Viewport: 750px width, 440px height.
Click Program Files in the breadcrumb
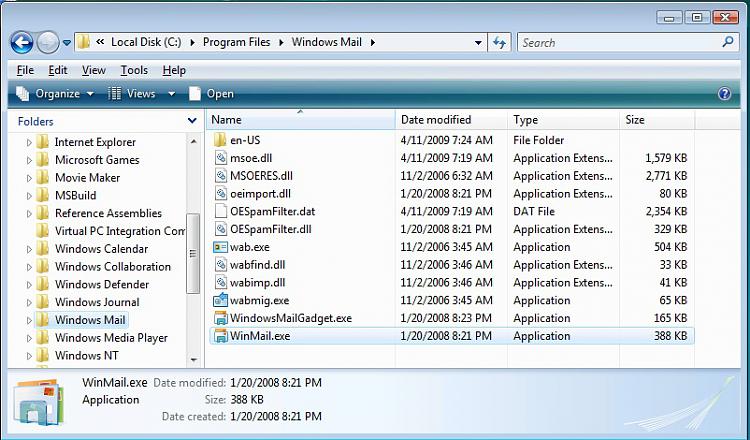click(x=236, y=42)
